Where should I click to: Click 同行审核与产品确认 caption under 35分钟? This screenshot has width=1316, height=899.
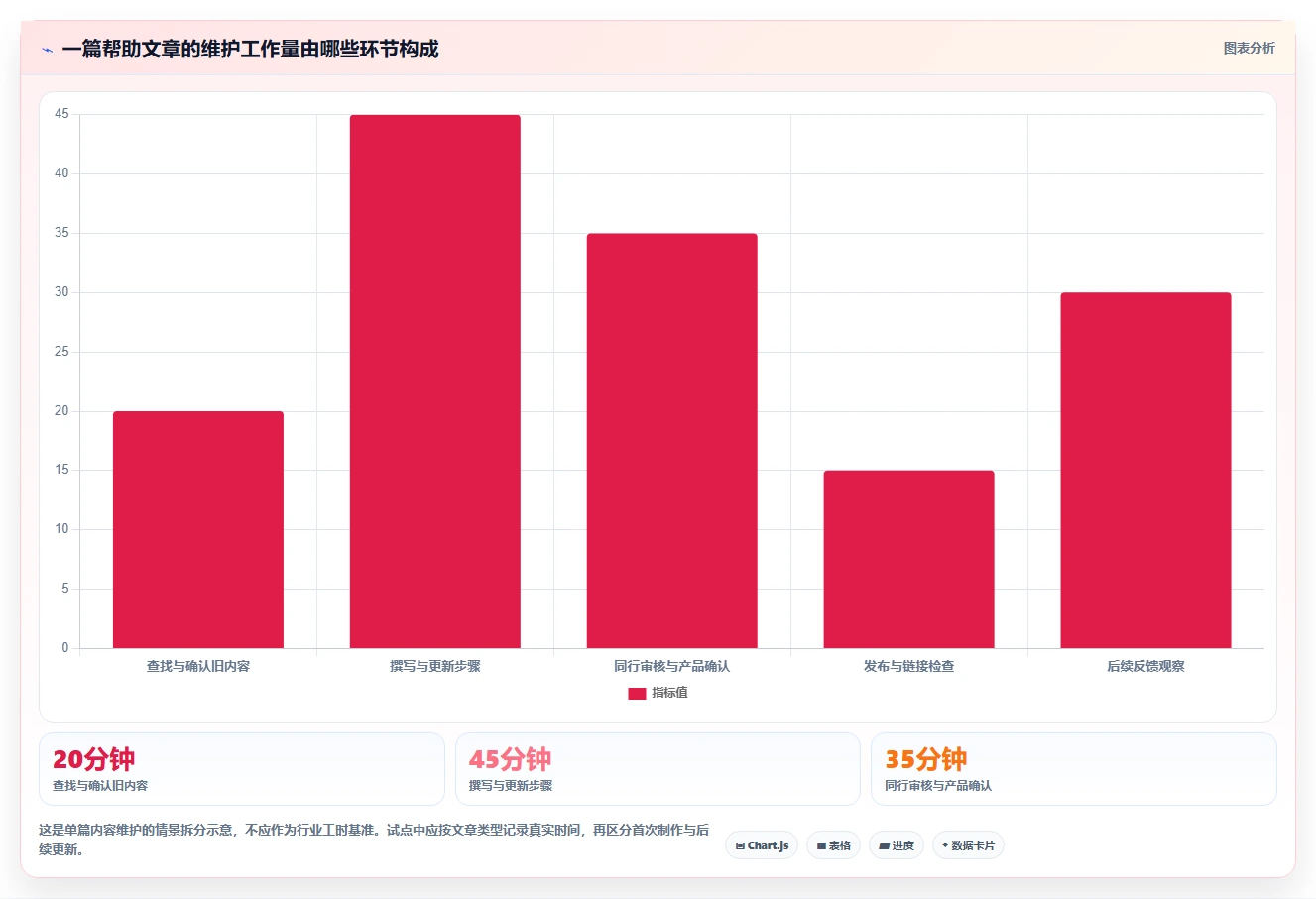coord(938,786)
